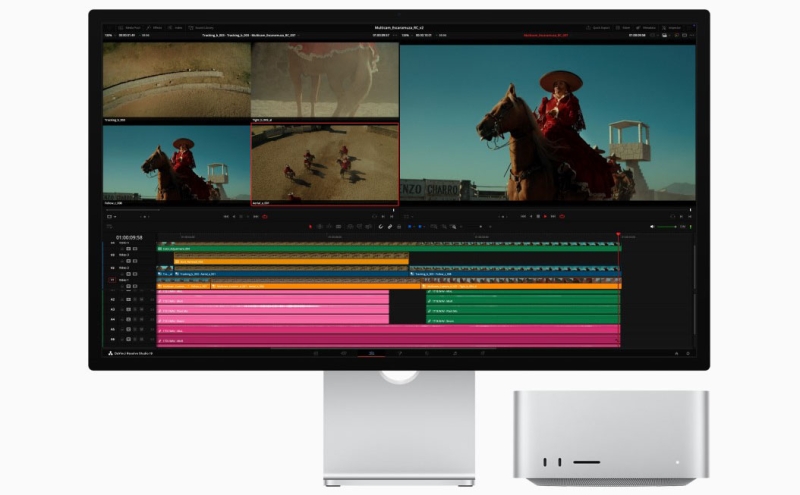The width and height of the screenshot is (800, 495).
Task: Play the source viewer clip
Action: pyautogui.click(x=248, y=216)
